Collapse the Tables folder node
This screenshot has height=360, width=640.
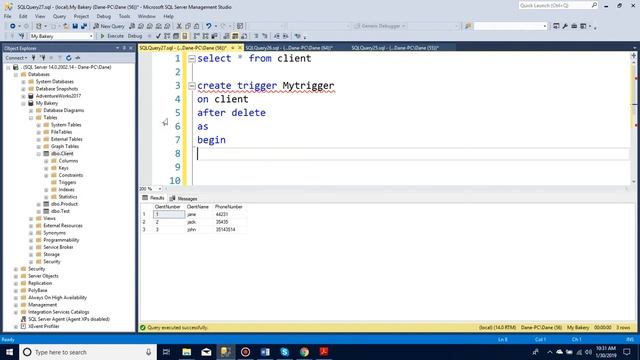pyautogui.click(x=31, y=118)
